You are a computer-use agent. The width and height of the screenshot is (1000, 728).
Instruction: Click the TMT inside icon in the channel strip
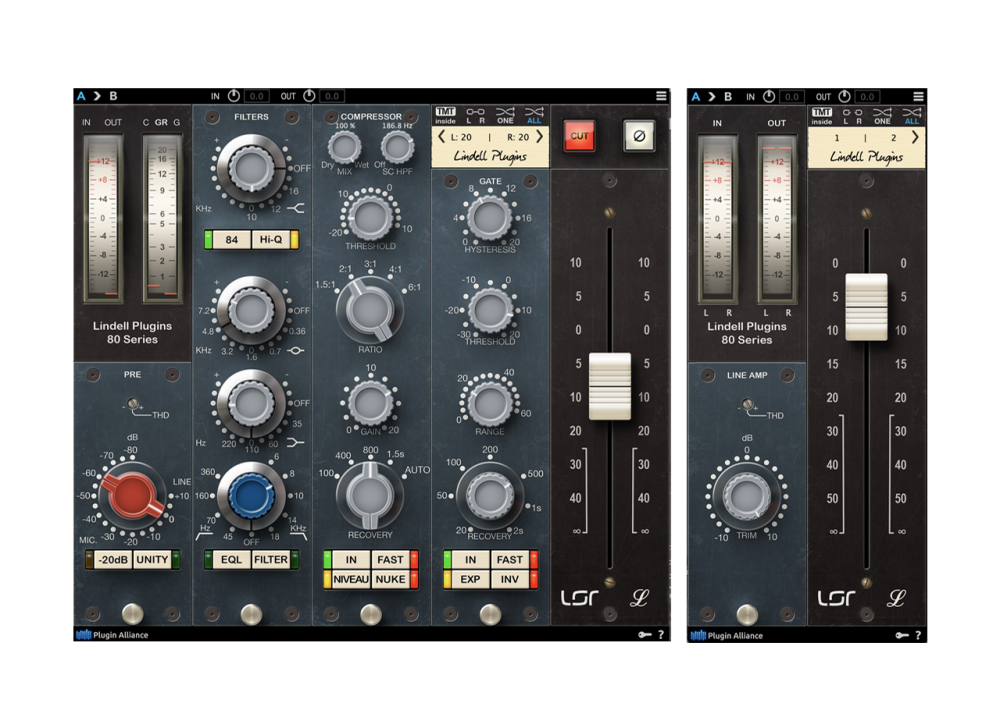click(x=445, y=115)
